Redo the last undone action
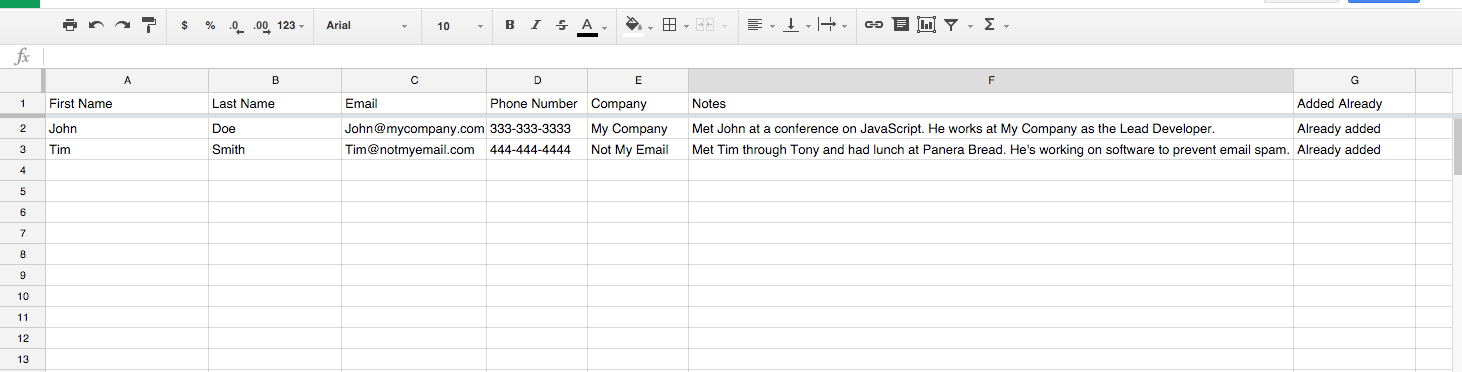The image size is (1462, 372). 122,25
